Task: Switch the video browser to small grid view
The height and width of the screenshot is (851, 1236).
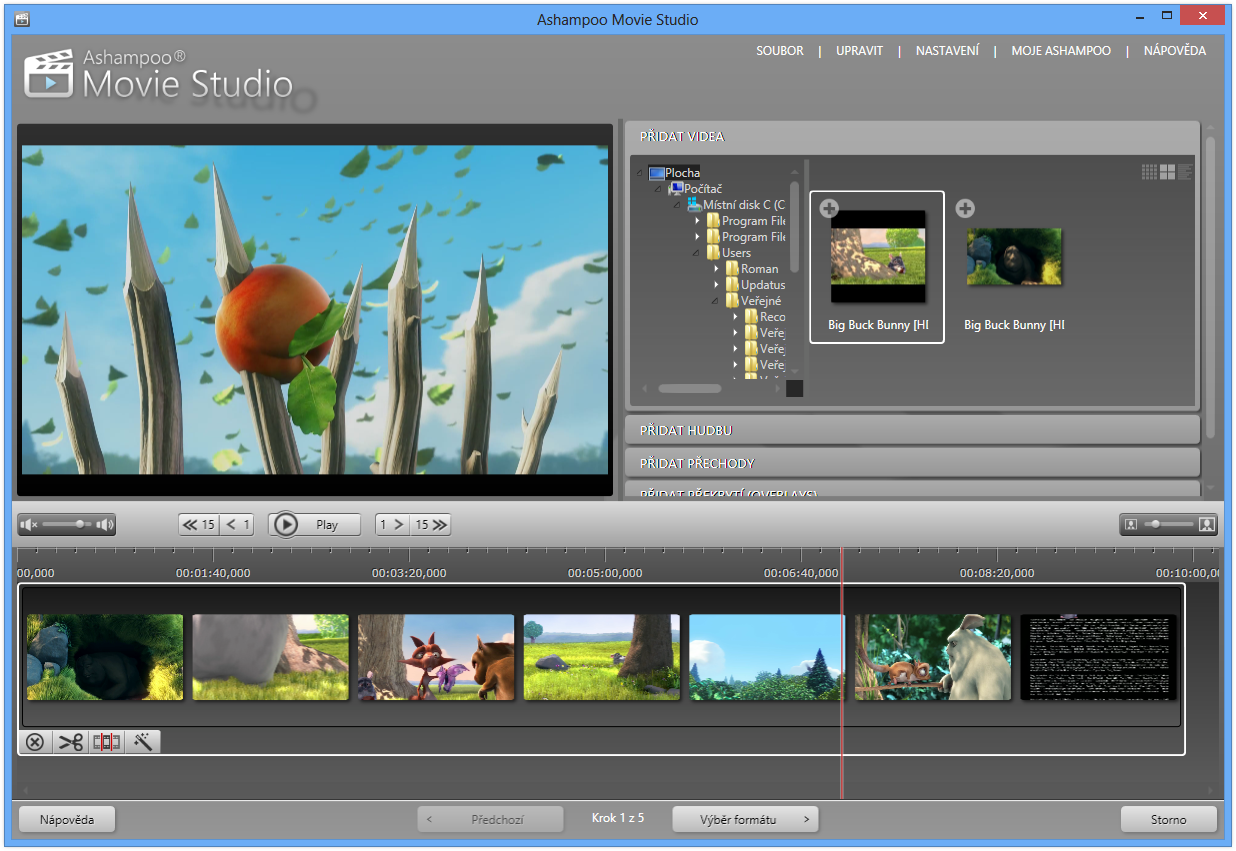Action: (1149, 172)
